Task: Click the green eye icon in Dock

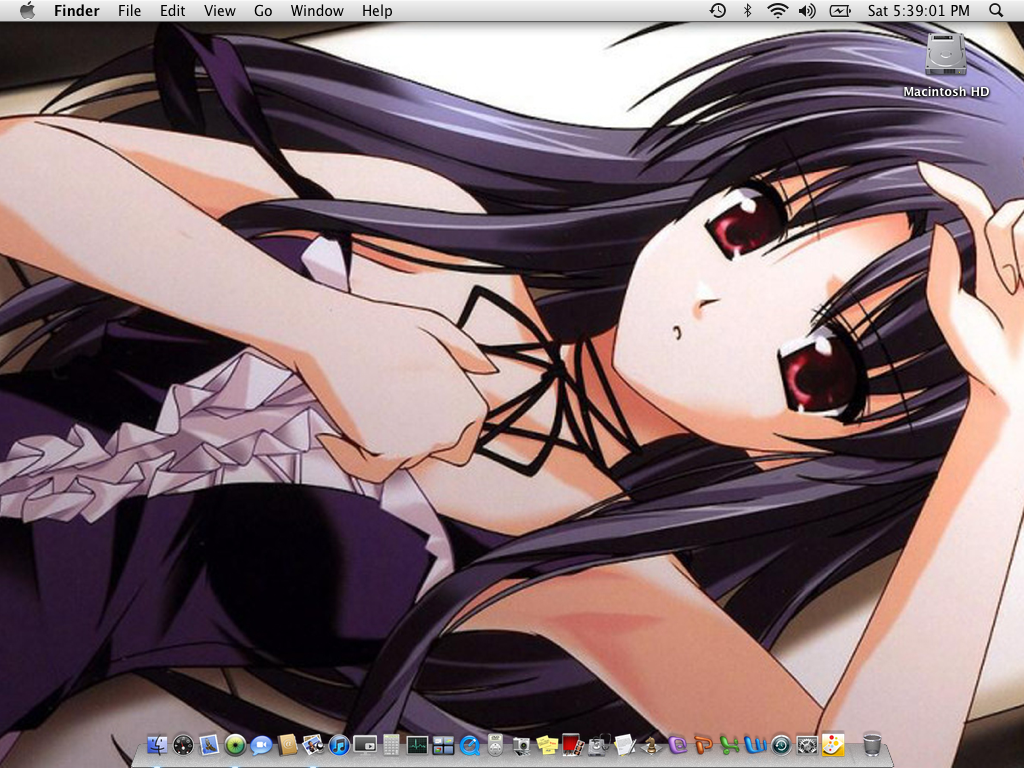Action: click(235, 744)
